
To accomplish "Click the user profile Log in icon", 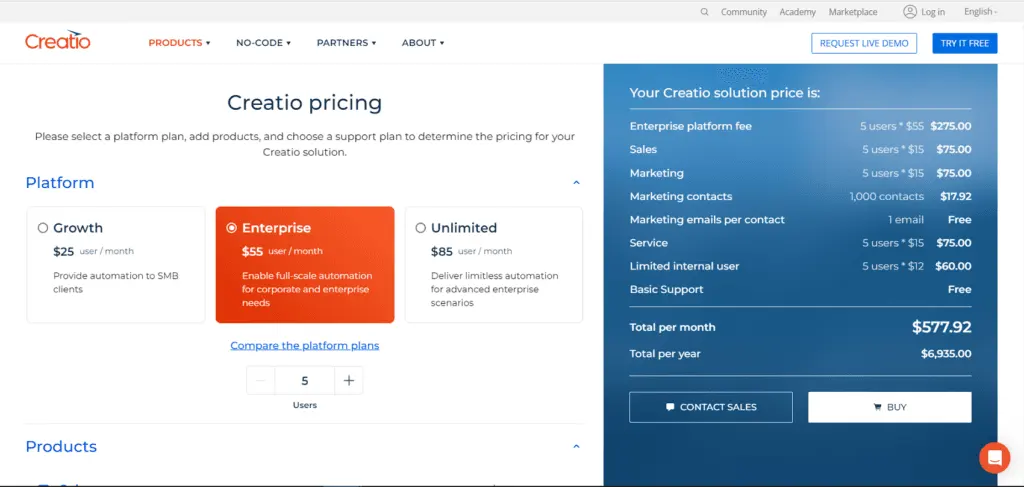I will tap(910, 12).
